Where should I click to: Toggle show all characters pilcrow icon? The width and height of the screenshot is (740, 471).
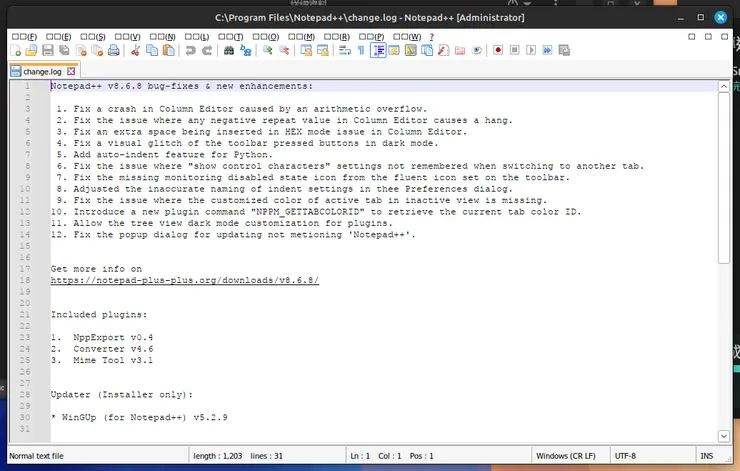(x=361, y=50)
